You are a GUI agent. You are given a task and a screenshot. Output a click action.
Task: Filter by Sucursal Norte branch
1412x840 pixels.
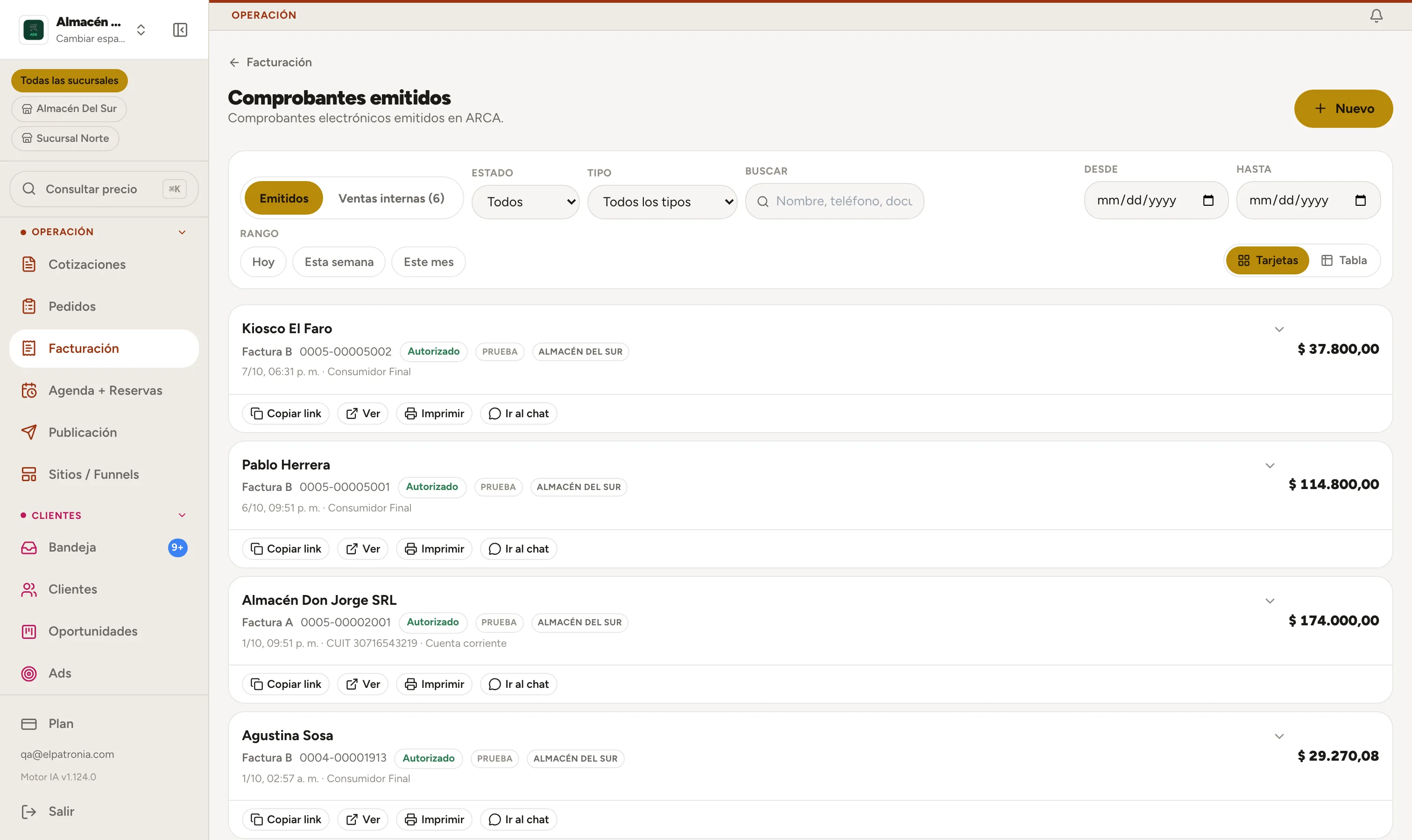pyautogui.click(x=65, y=138)
